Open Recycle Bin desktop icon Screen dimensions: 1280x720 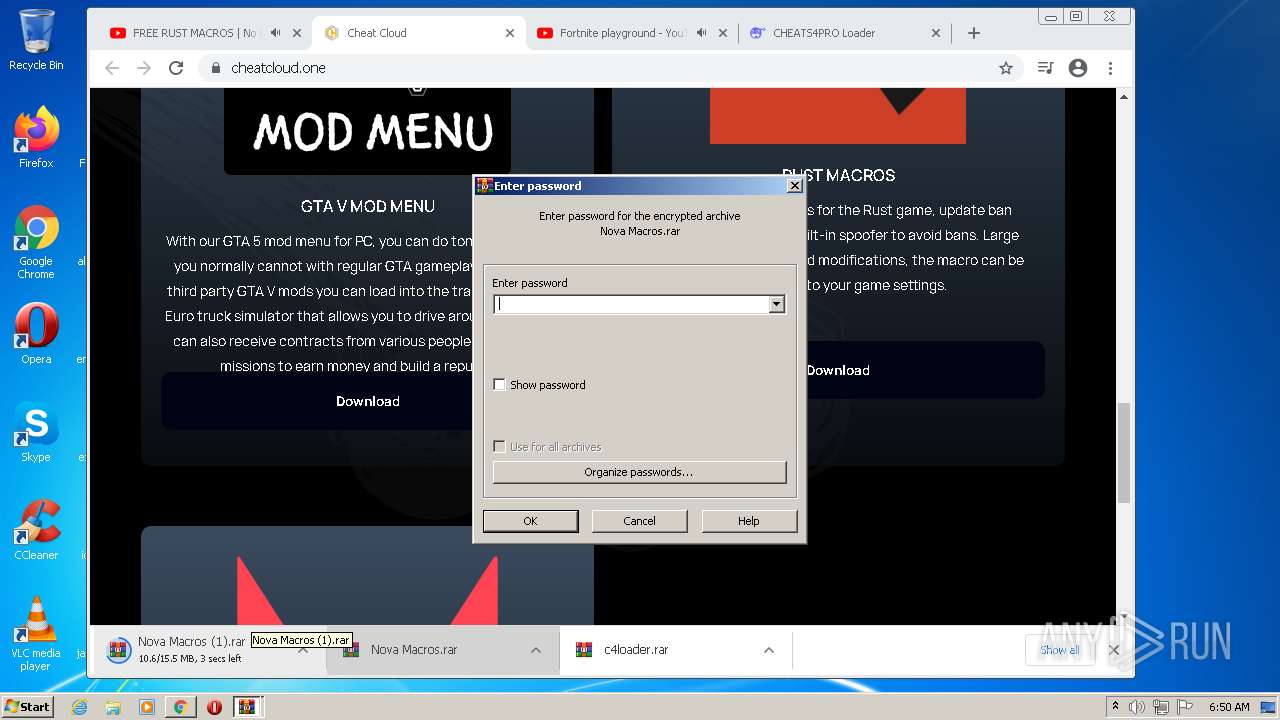[x=36, y=40]
